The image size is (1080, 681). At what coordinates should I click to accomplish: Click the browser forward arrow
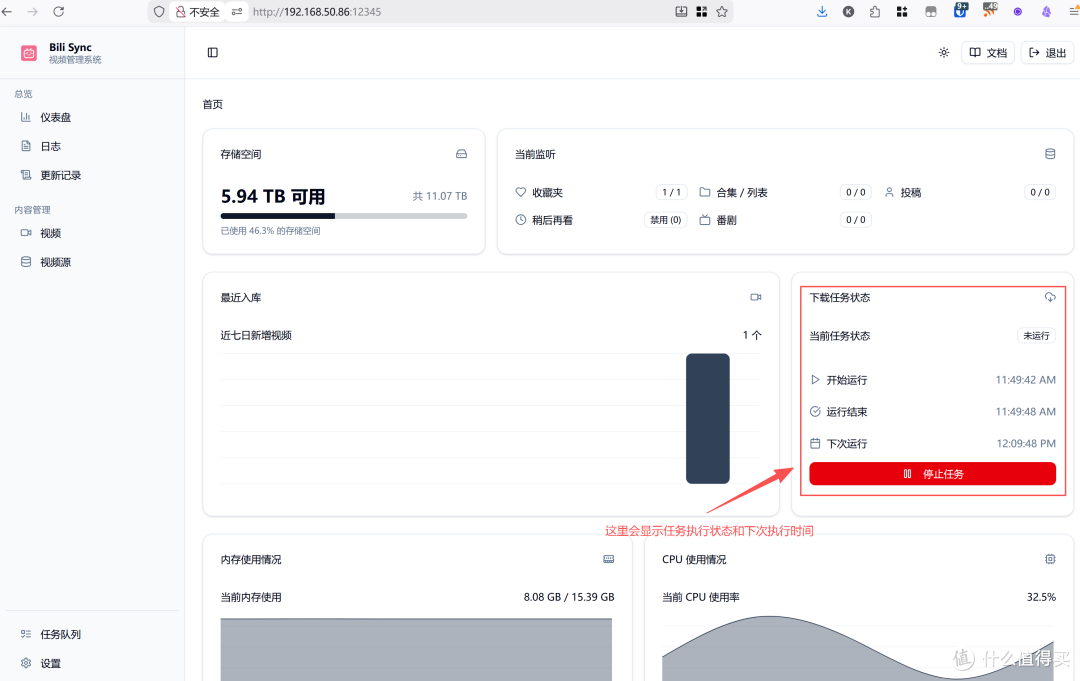(32, 12)
